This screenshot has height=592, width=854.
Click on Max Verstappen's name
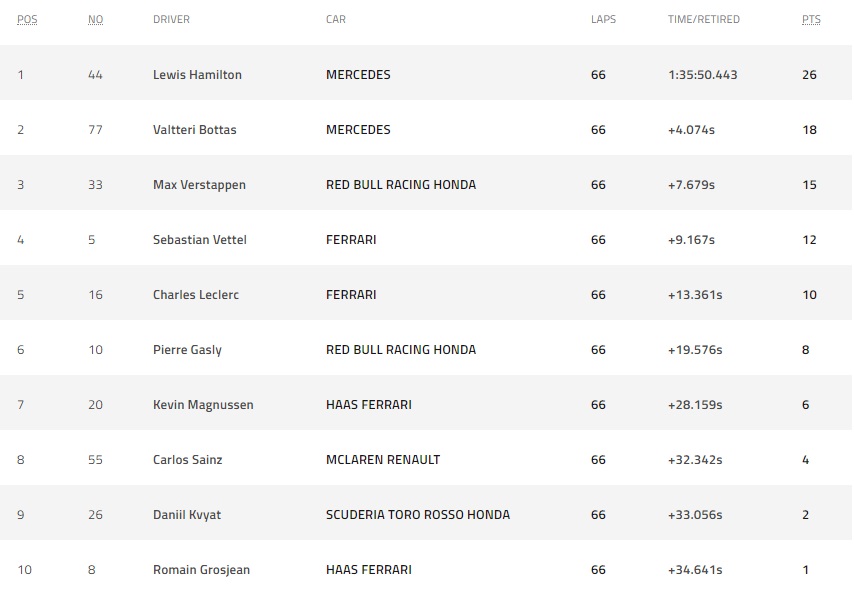[199, 185]
